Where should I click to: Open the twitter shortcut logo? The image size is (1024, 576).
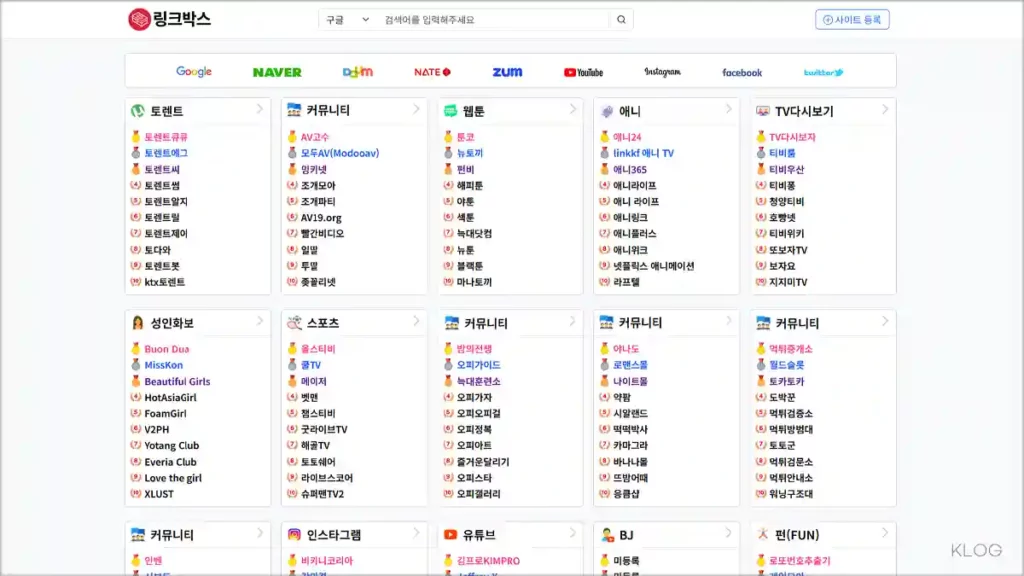[x=824, y=72]
